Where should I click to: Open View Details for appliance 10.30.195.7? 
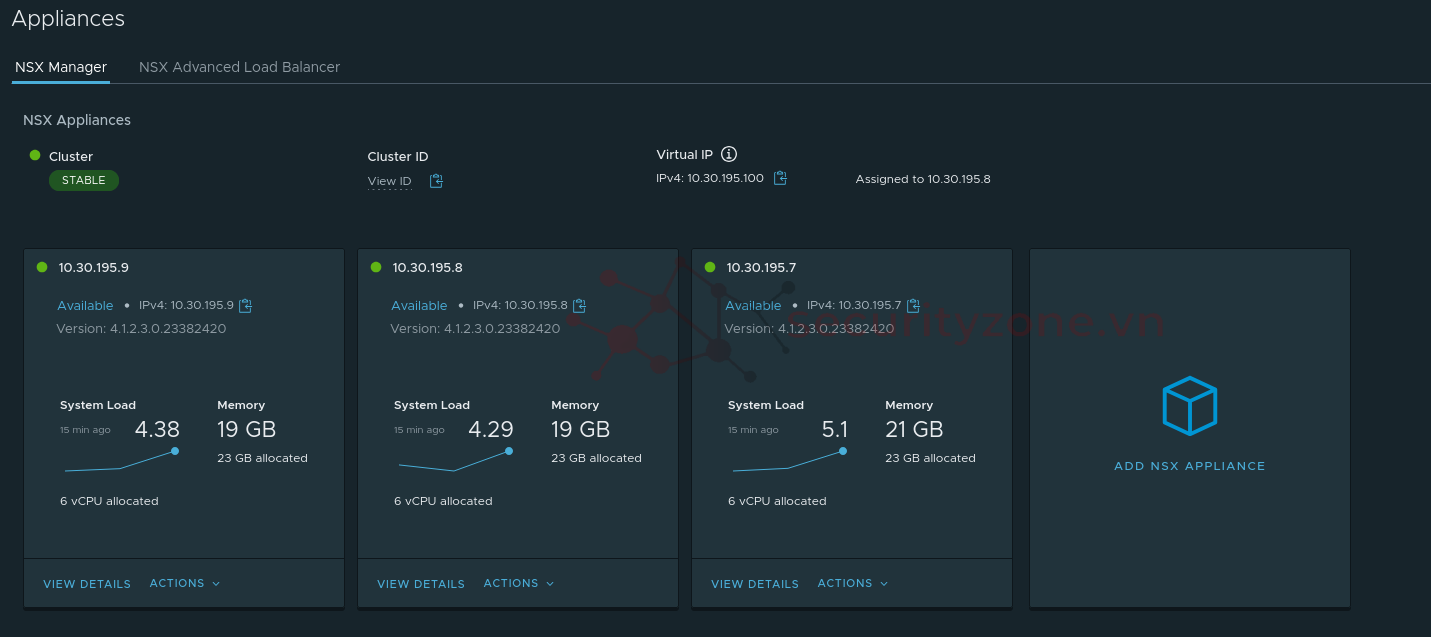point(755,584)
